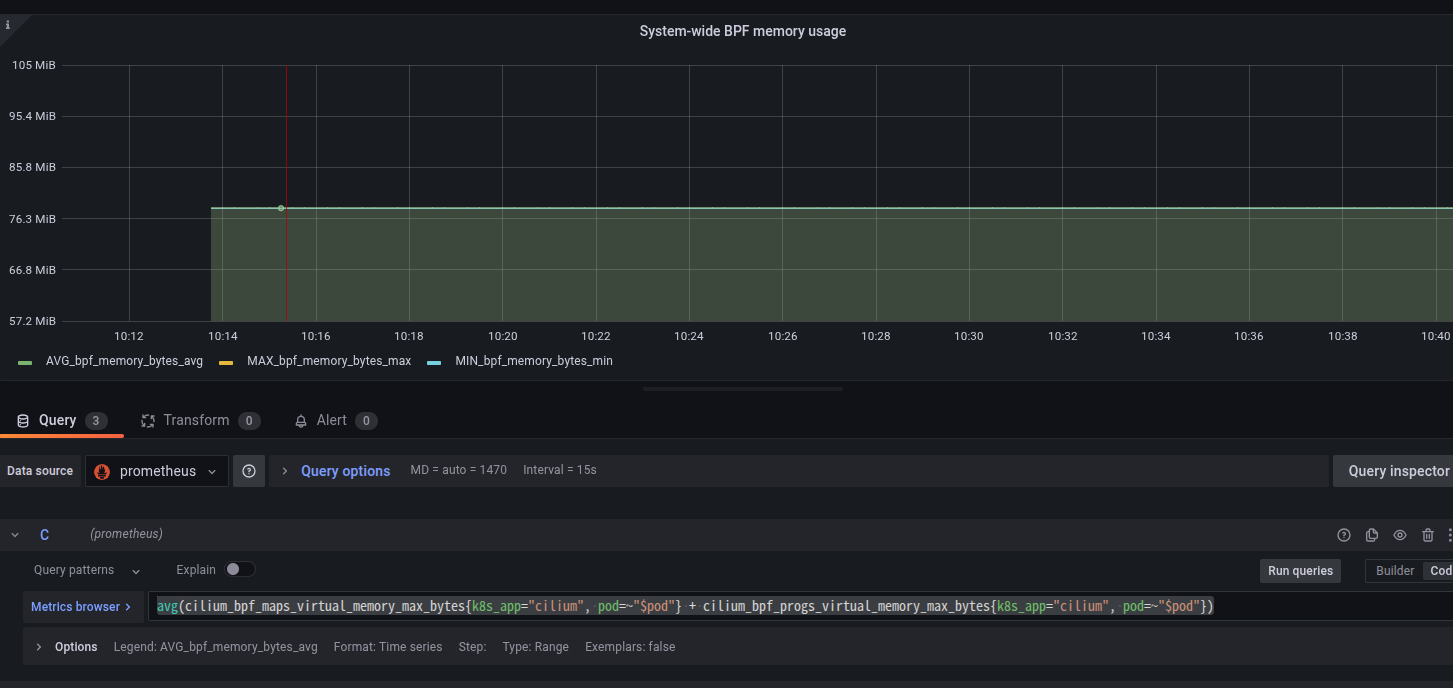Open the Query patterns dropdown

87,570
